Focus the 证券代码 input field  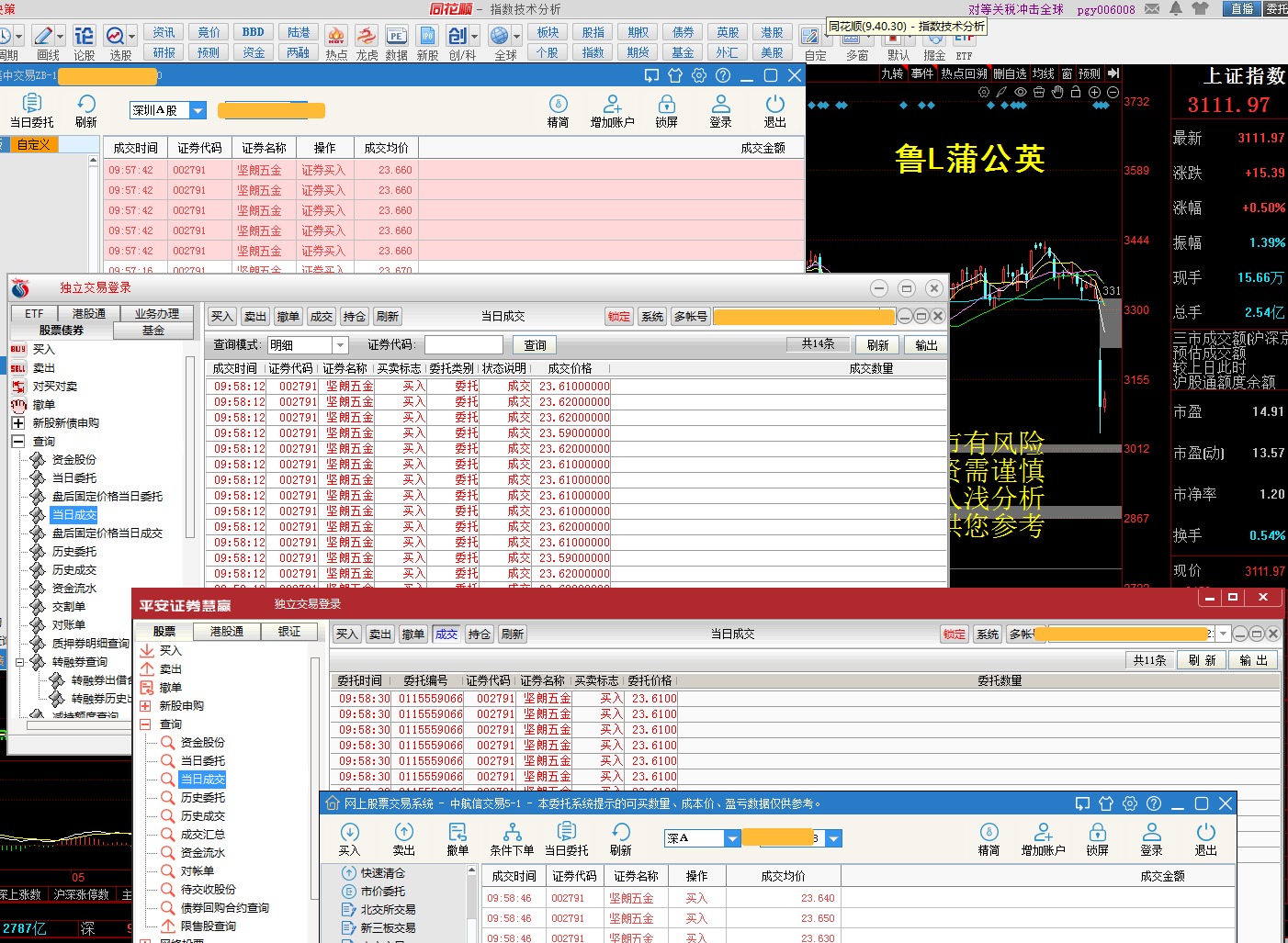[463, 345]
